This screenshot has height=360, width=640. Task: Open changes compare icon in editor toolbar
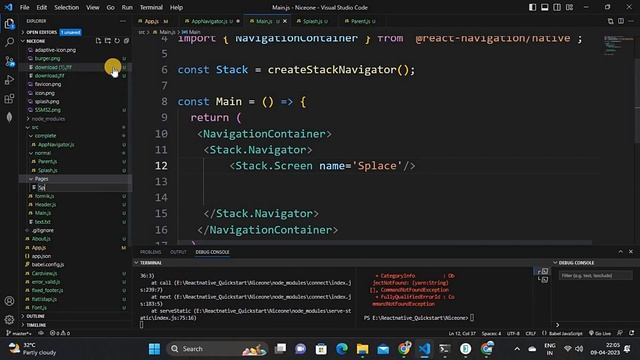point(610,21)
